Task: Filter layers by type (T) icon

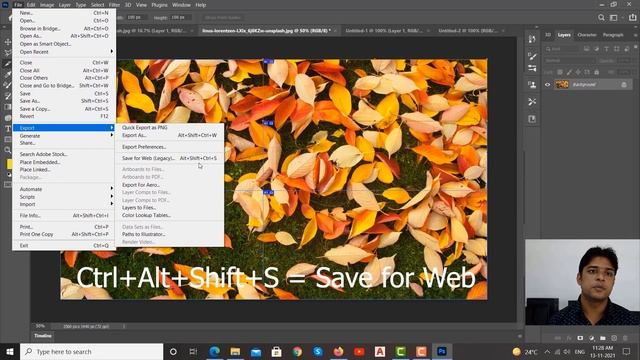Action: [x=607, y=49]
